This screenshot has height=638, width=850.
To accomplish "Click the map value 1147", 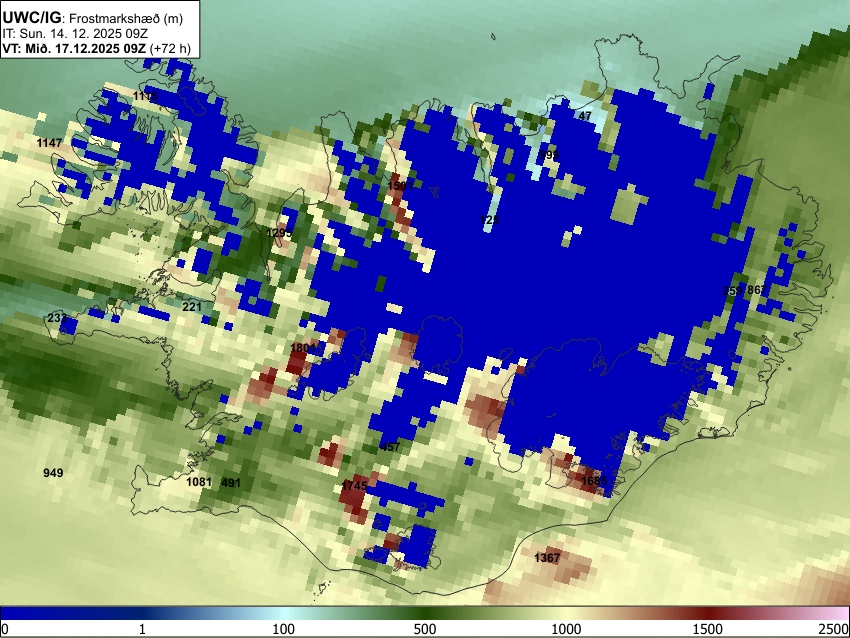I will [49, 143].
